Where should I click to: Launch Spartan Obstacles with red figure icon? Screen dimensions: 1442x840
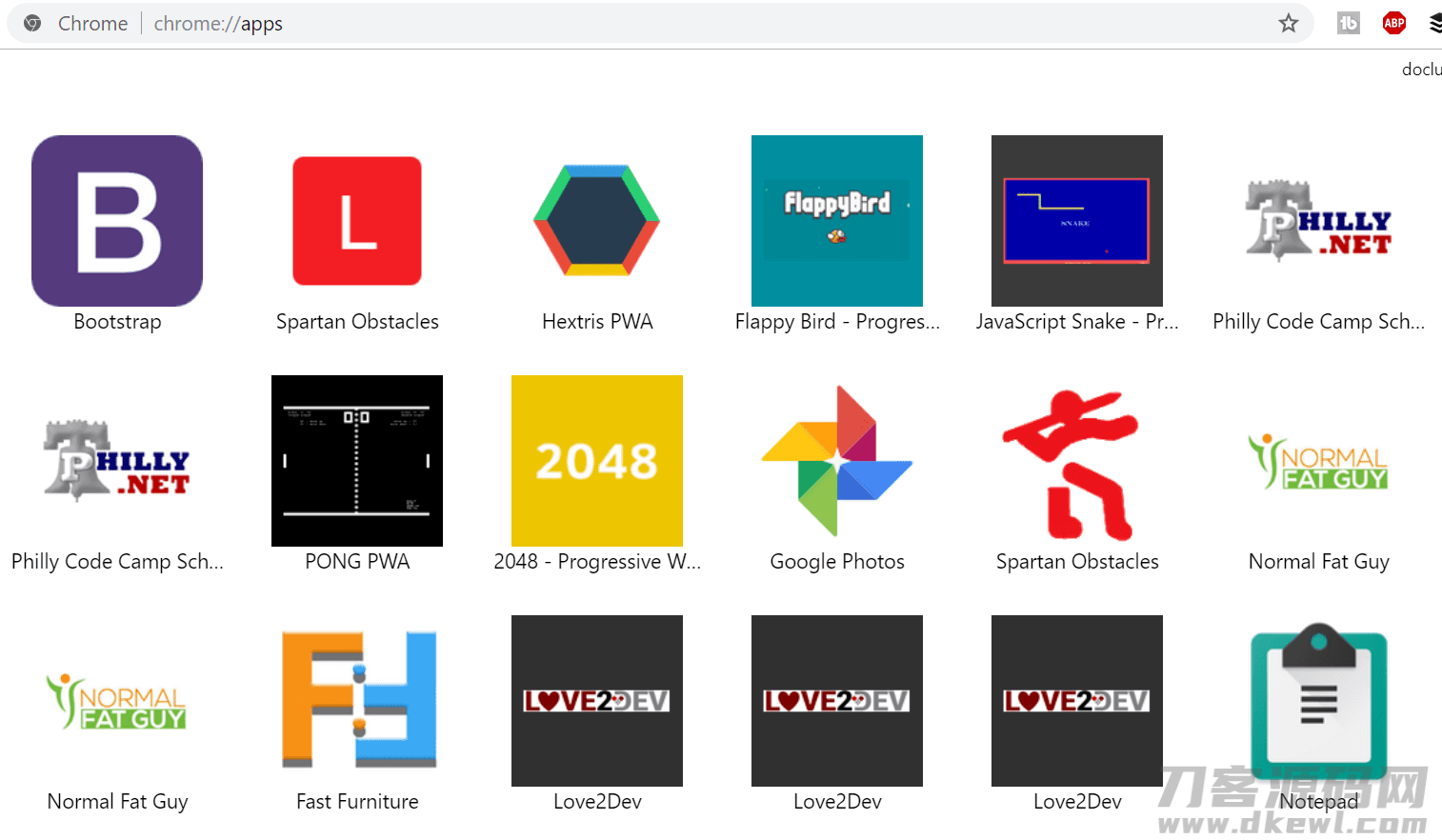pos(1071,465)
